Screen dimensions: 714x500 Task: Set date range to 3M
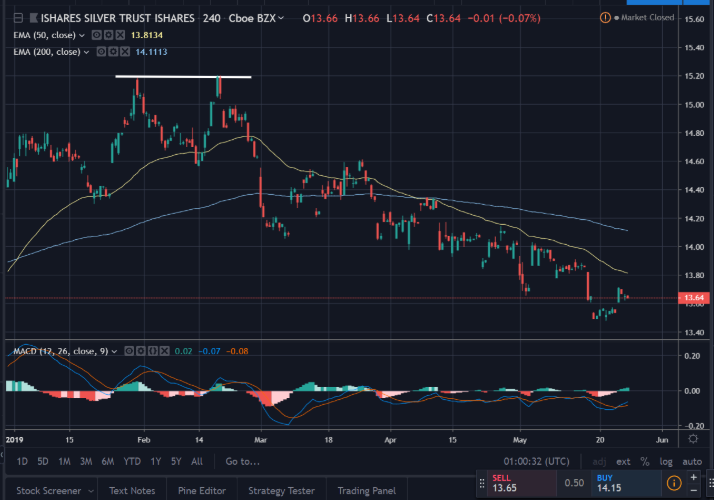[86, 462]
